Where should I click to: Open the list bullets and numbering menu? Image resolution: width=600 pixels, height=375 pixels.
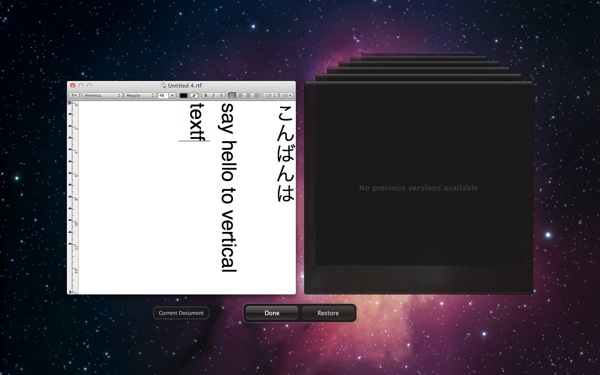[287, 95]
